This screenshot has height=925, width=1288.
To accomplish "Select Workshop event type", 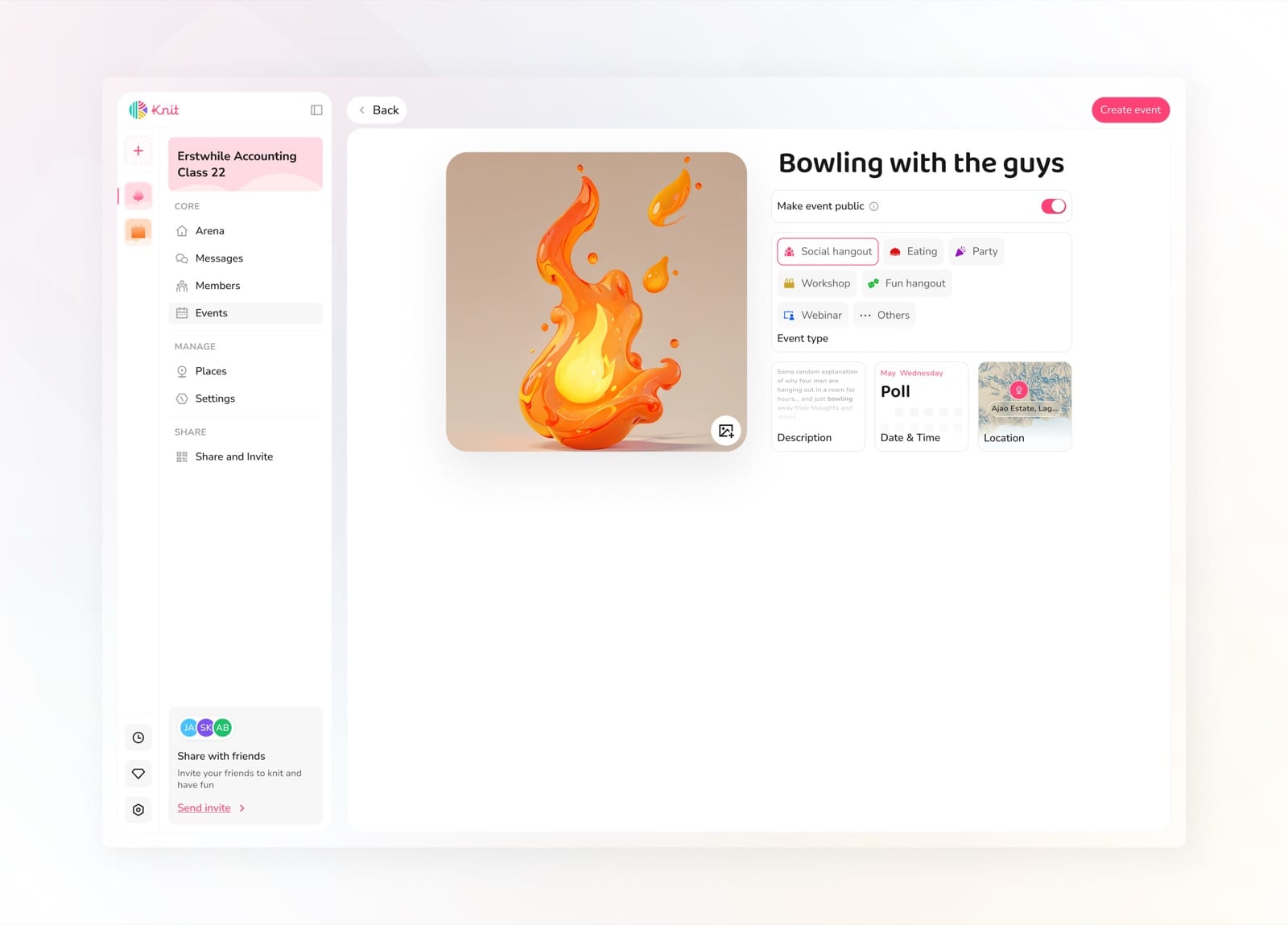I will point(817,283).
